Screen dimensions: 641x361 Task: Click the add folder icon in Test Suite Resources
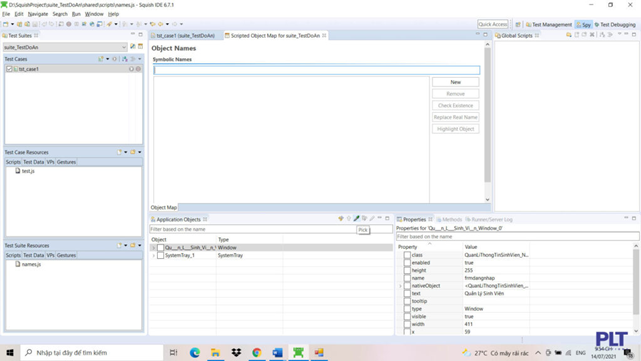coord(133,245)
